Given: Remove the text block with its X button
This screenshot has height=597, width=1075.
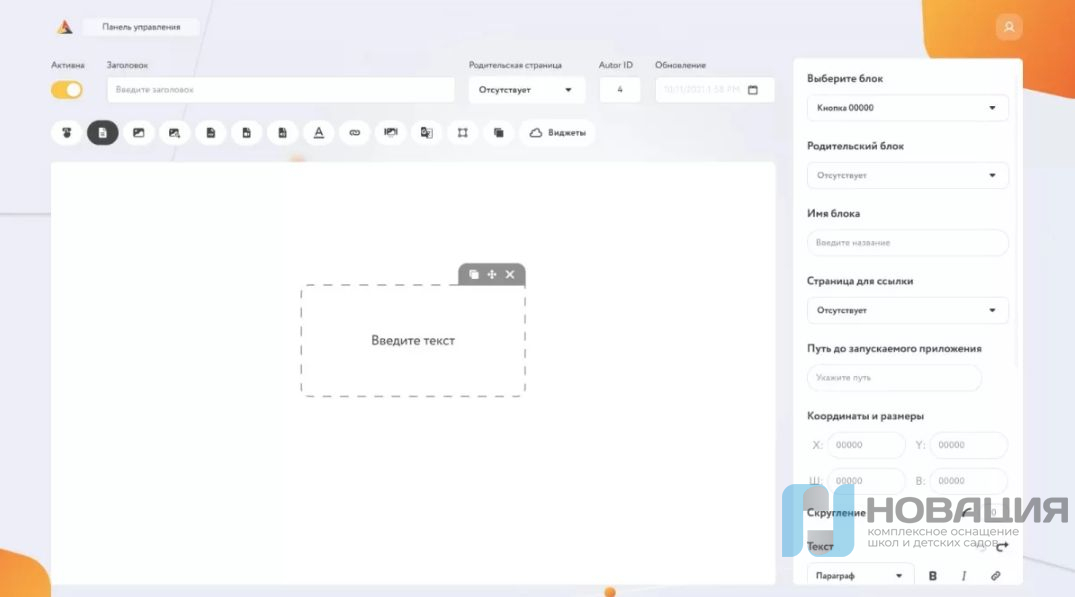Looking at the screenshot, I should 510,274.
